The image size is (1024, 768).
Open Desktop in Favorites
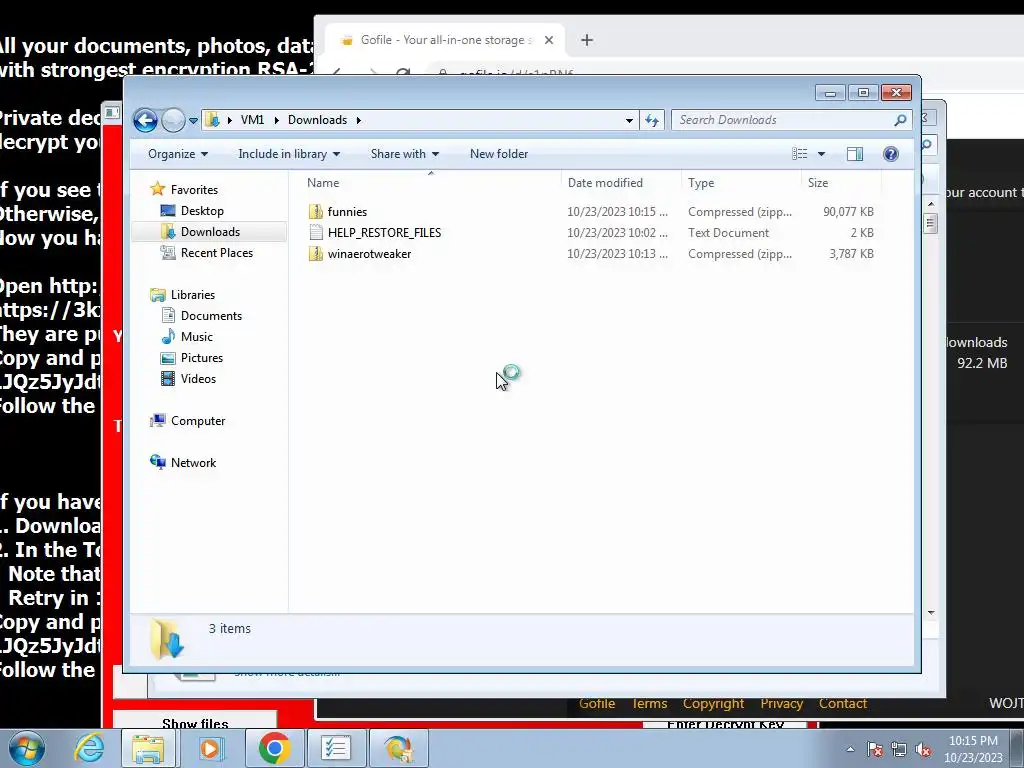click(202, 211)
